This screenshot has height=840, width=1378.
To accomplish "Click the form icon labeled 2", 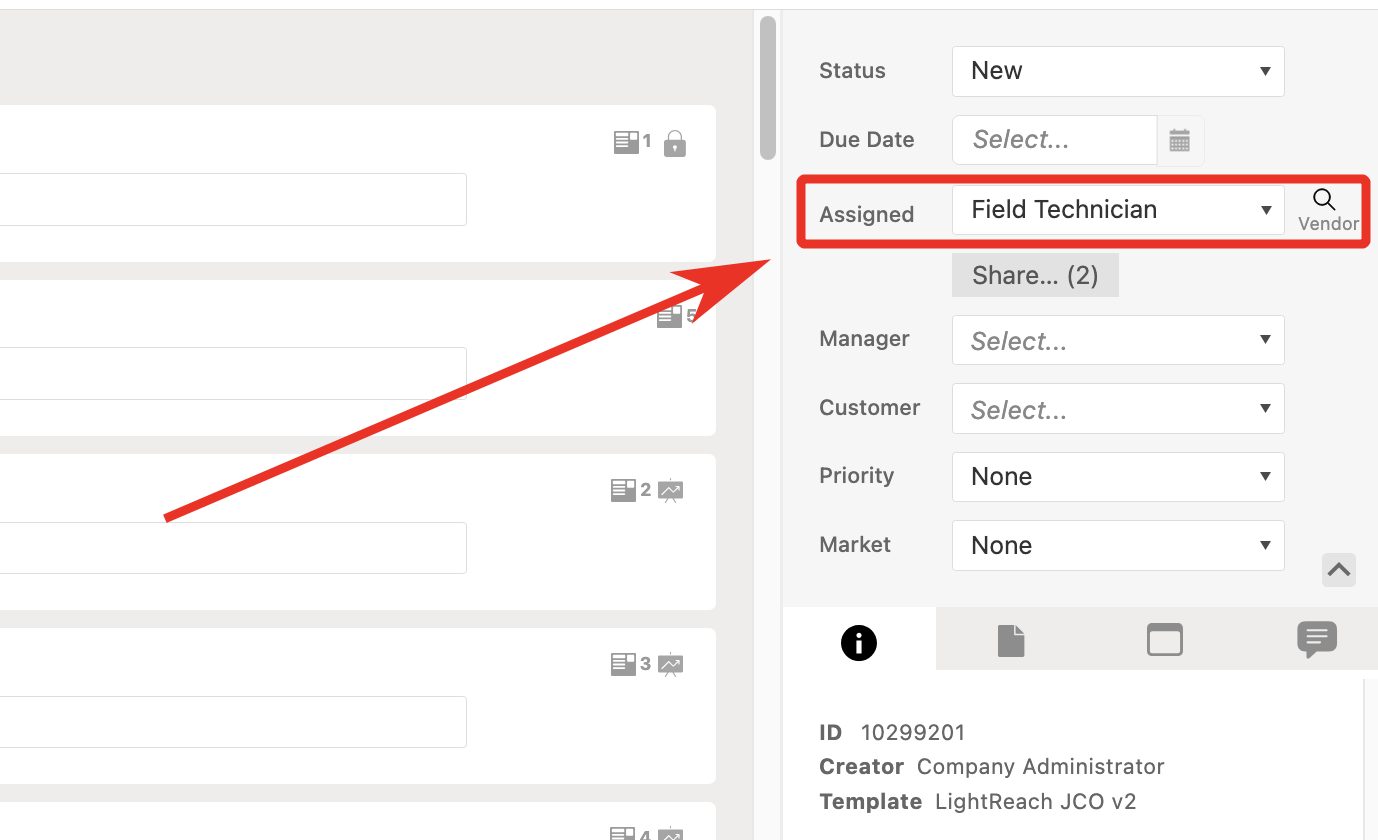I will pyautogui.click(x=623, y=490).
